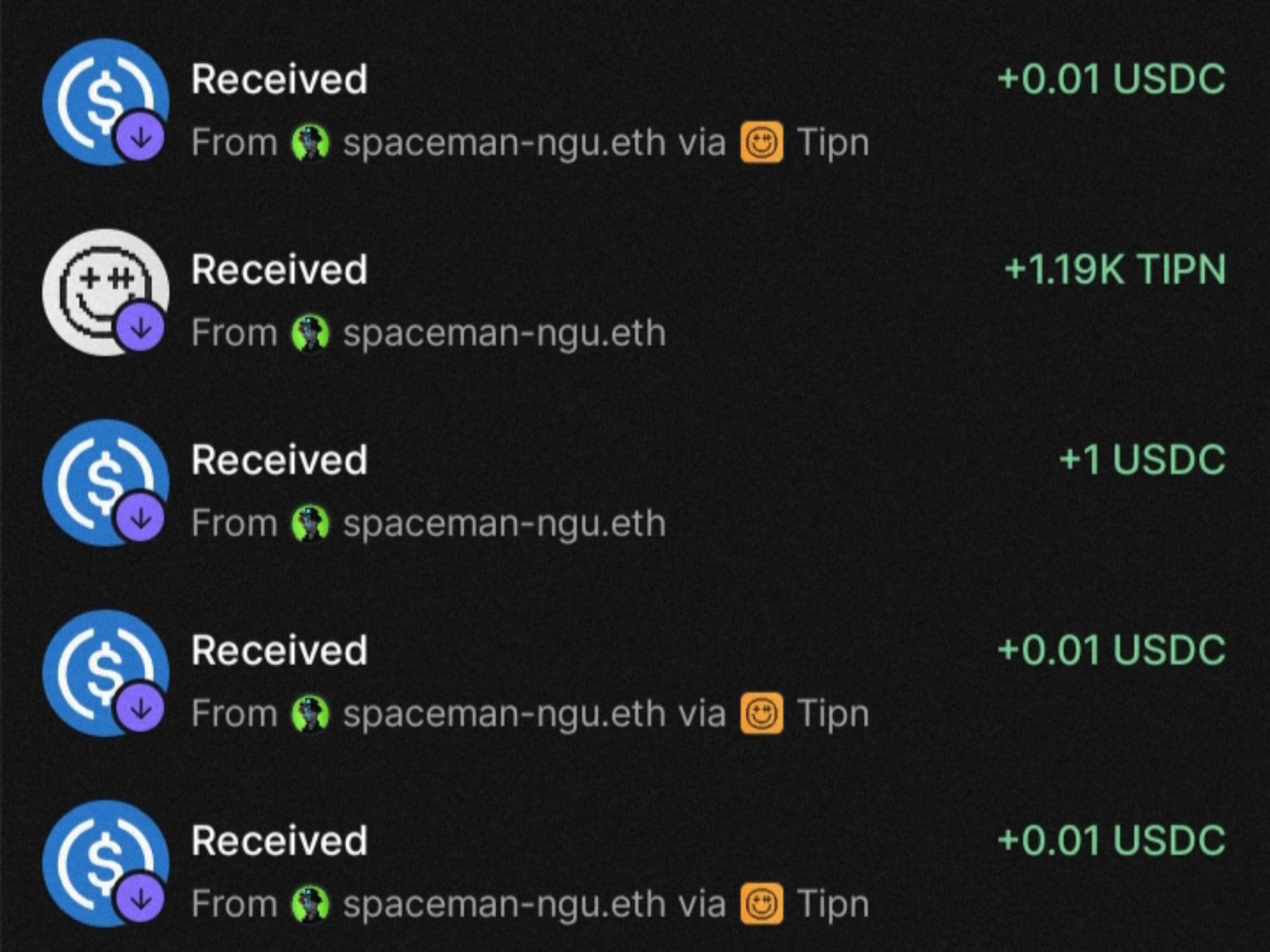Open spaceman-ngu.eth profile from the +1 USDC transaction
The width and height of the screenshot is (1270, 952).
tap(504, 524)
